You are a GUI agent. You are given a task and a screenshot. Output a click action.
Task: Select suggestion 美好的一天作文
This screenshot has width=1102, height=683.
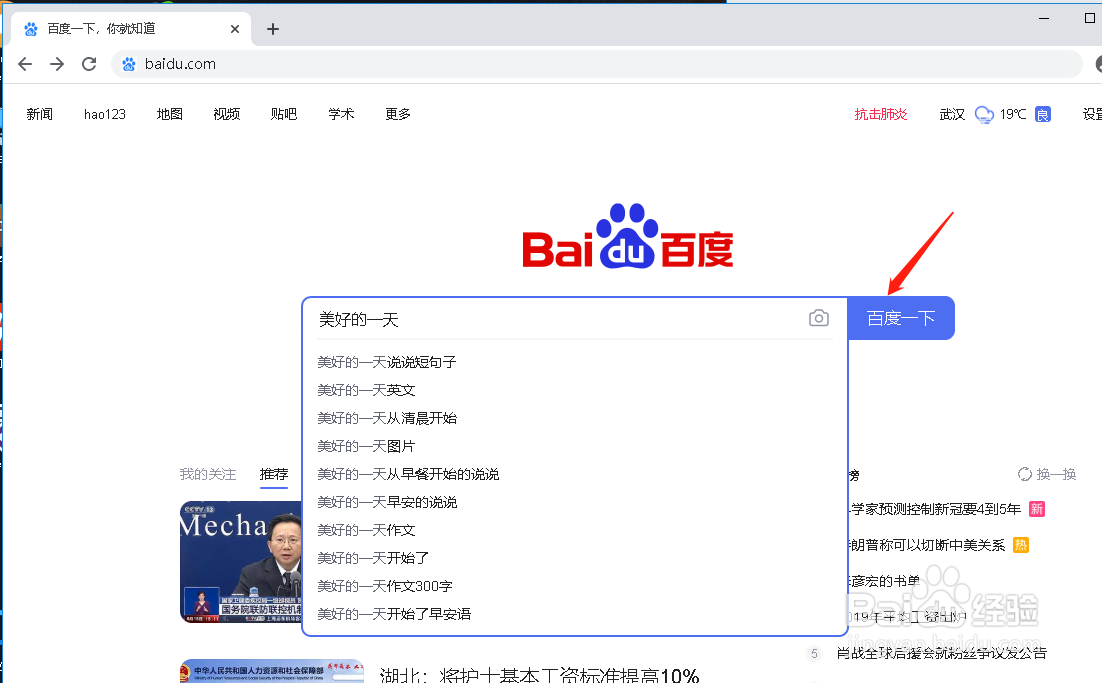pyautogui.click(x=366, y=530)
